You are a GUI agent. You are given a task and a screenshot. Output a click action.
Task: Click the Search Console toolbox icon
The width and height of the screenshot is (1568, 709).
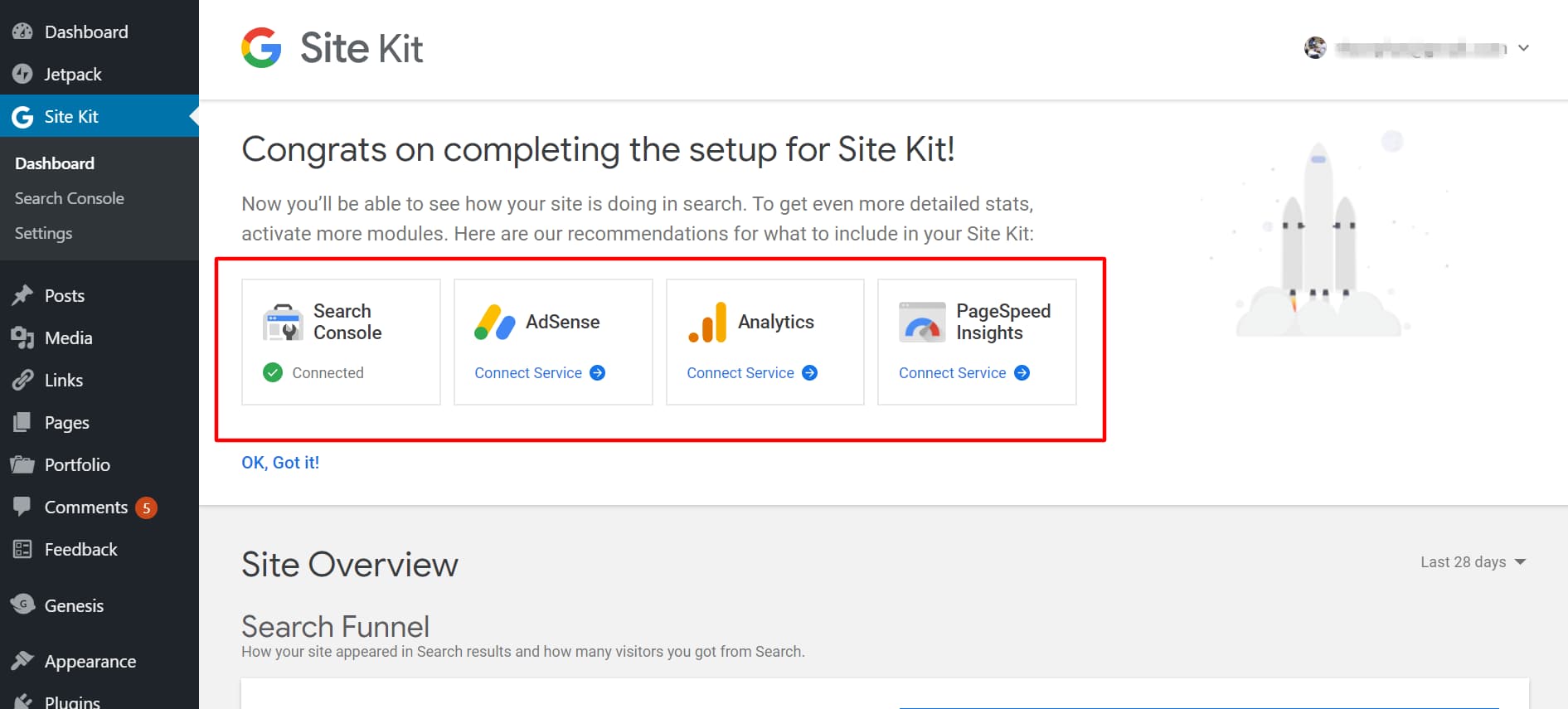283,322
